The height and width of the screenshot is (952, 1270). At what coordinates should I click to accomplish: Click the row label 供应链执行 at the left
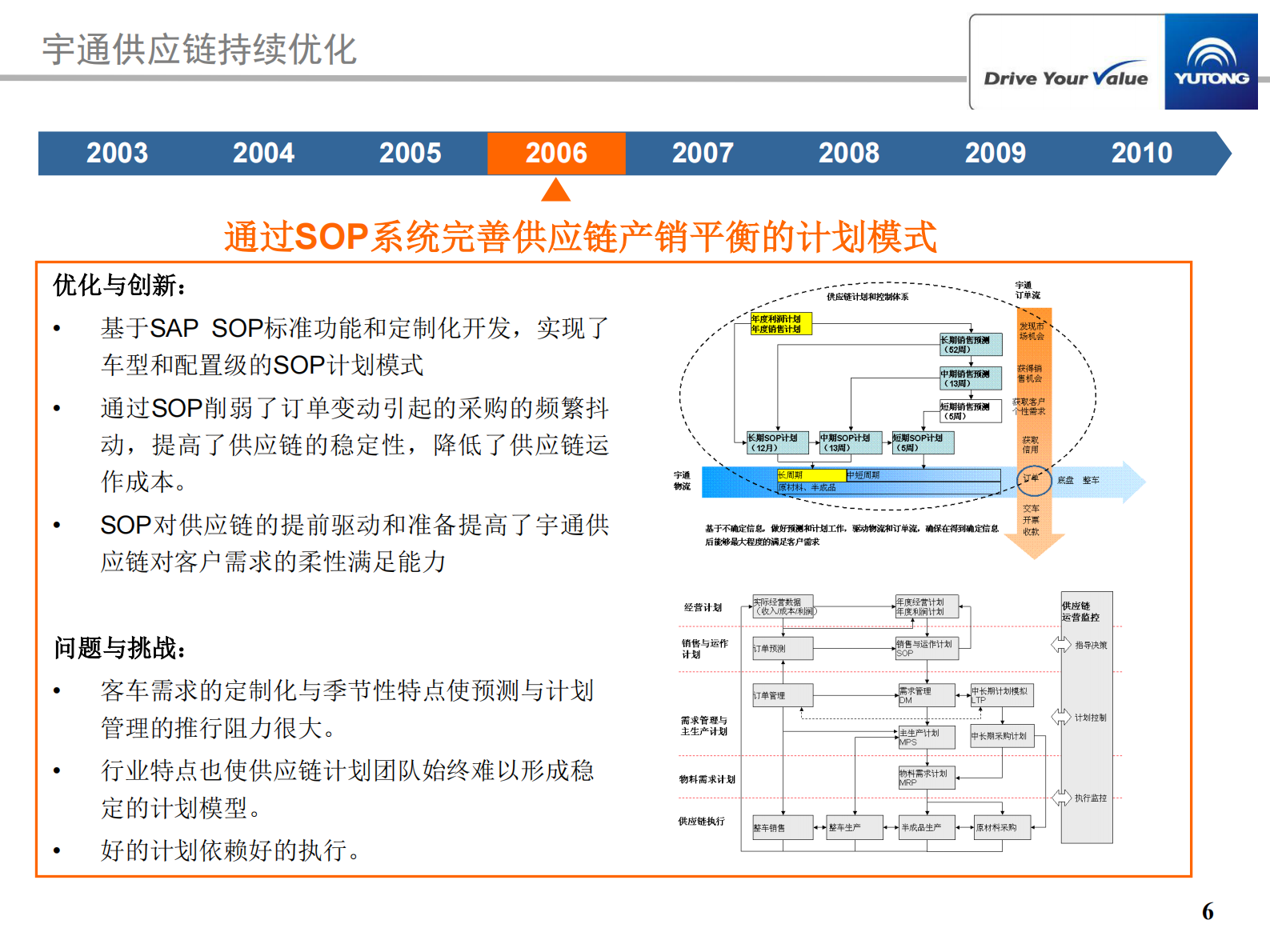[x=701, y=821]
